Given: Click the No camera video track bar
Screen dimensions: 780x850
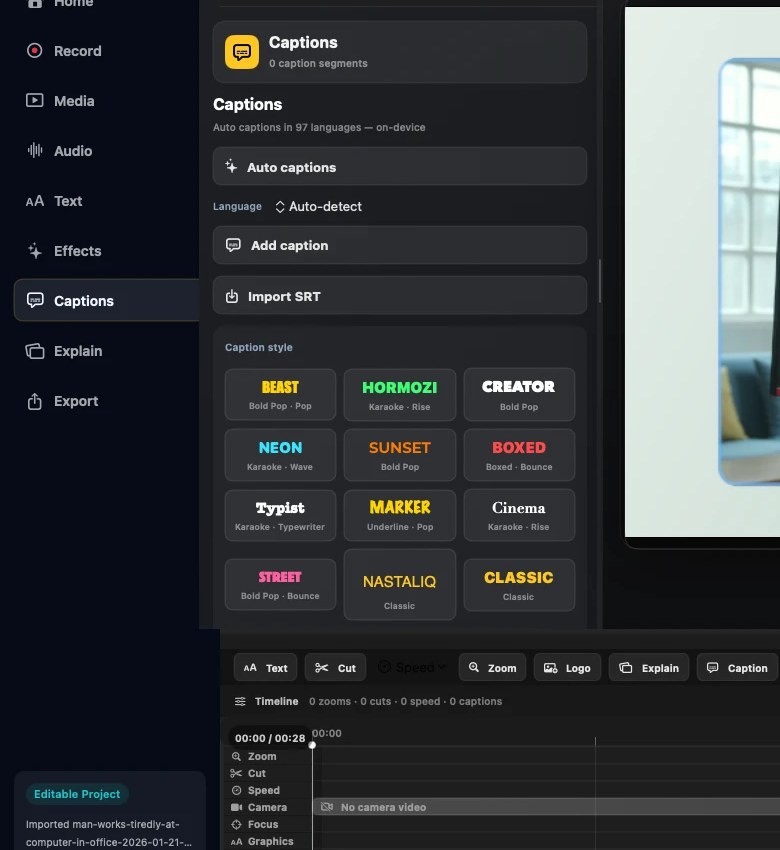Looking at the screenshot, I should [546, 807].
